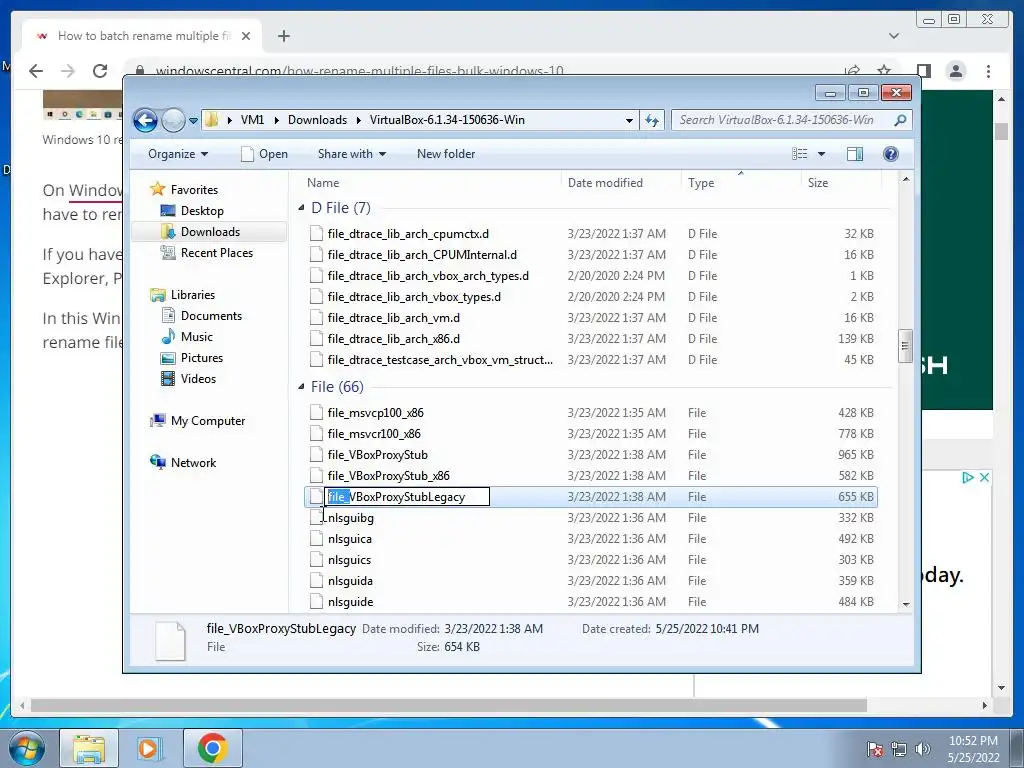Screen dimensions: 1024x768
Task: Open Pictures library
Action: tap(202, 358)
